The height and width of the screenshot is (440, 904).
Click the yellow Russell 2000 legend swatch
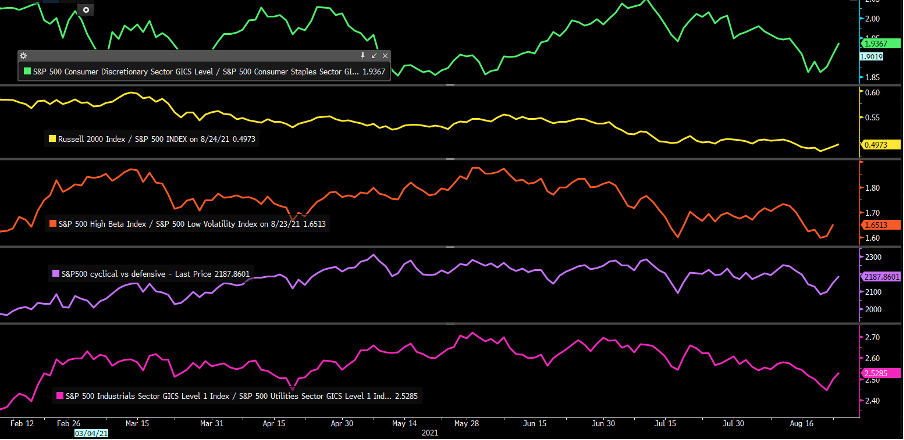pos(52,138)
